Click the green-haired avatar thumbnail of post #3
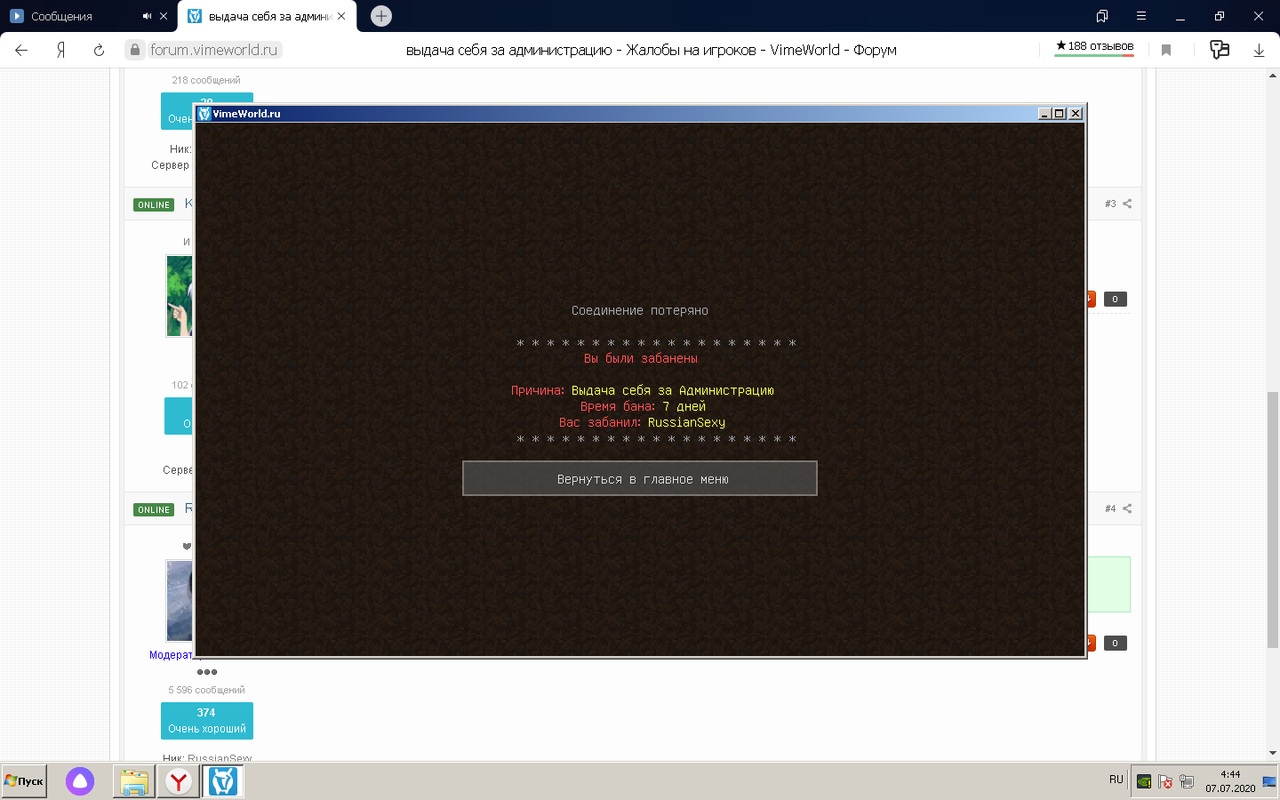Image resolution: width=1280 pixels, height=800 pixels. click(x=179, y=296)
